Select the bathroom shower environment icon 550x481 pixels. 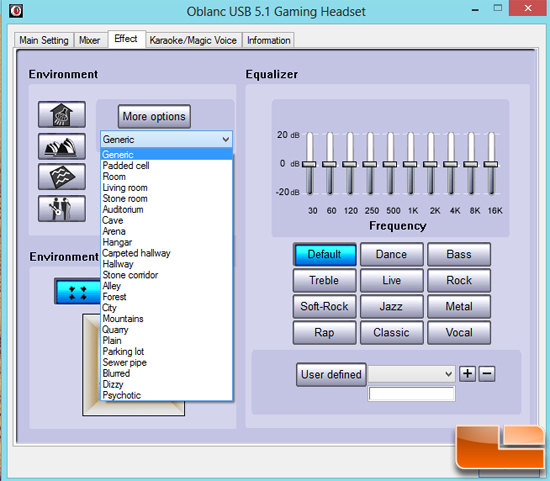[62, 114]
